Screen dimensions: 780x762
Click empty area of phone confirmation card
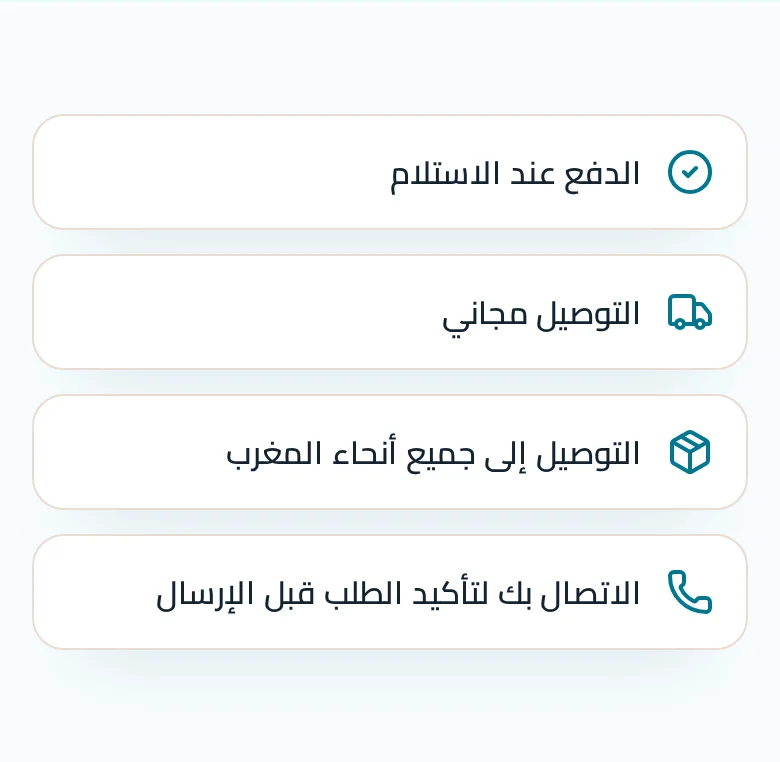point(95,592)
